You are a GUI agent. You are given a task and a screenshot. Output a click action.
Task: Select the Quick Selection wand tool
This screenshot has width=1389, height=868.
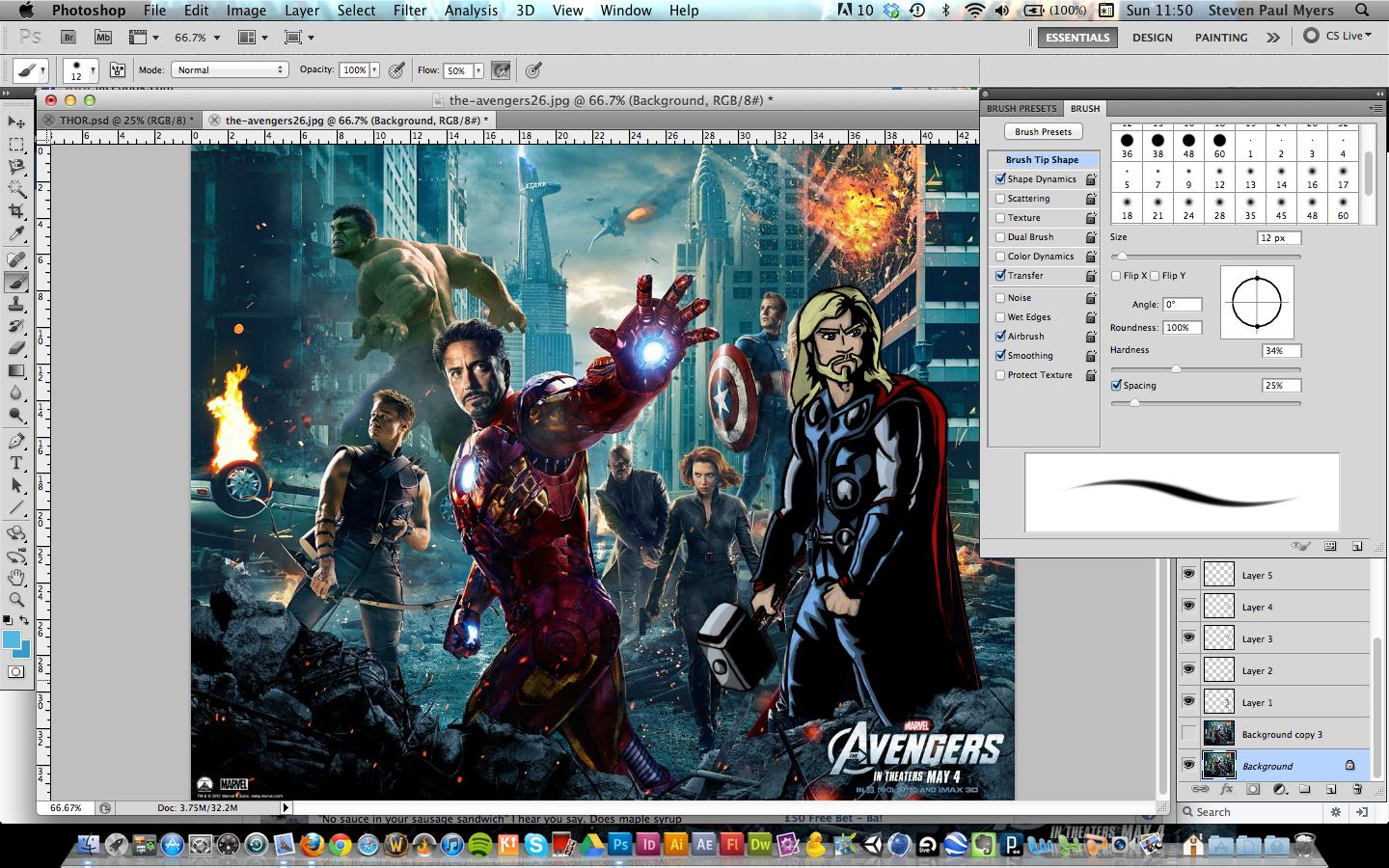click(x=16, y=189)
